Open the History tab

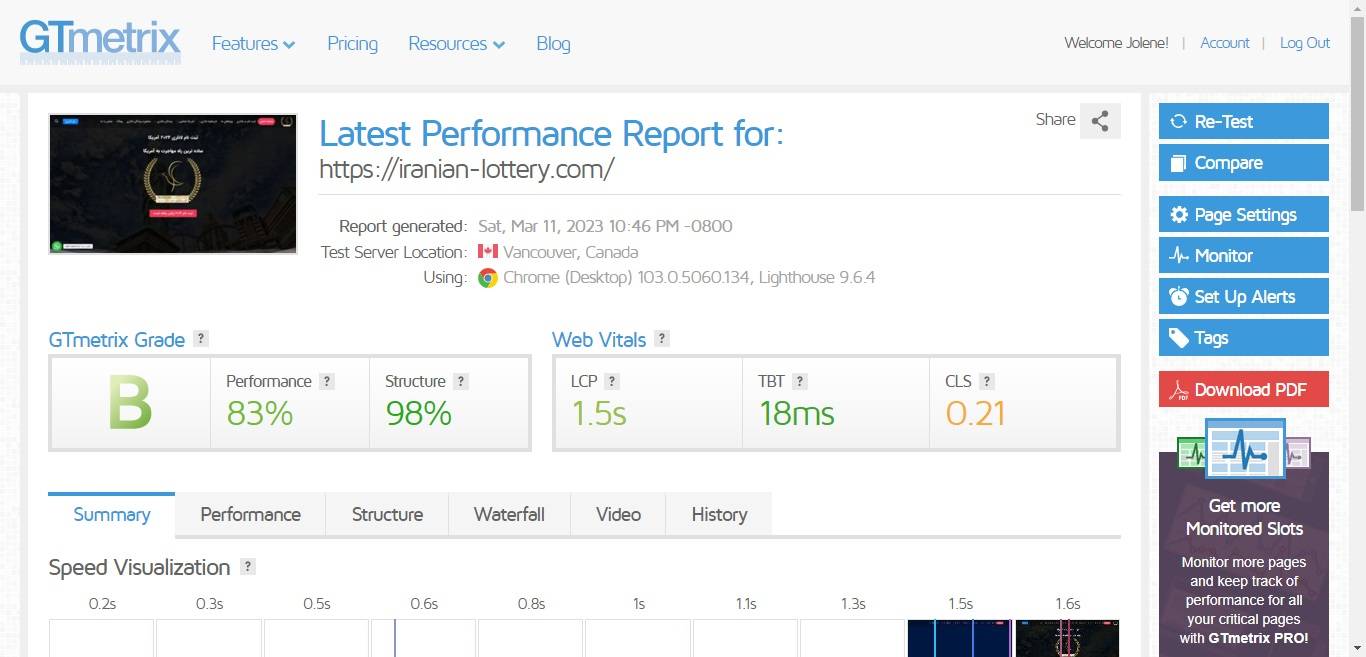tap(719, 514)
